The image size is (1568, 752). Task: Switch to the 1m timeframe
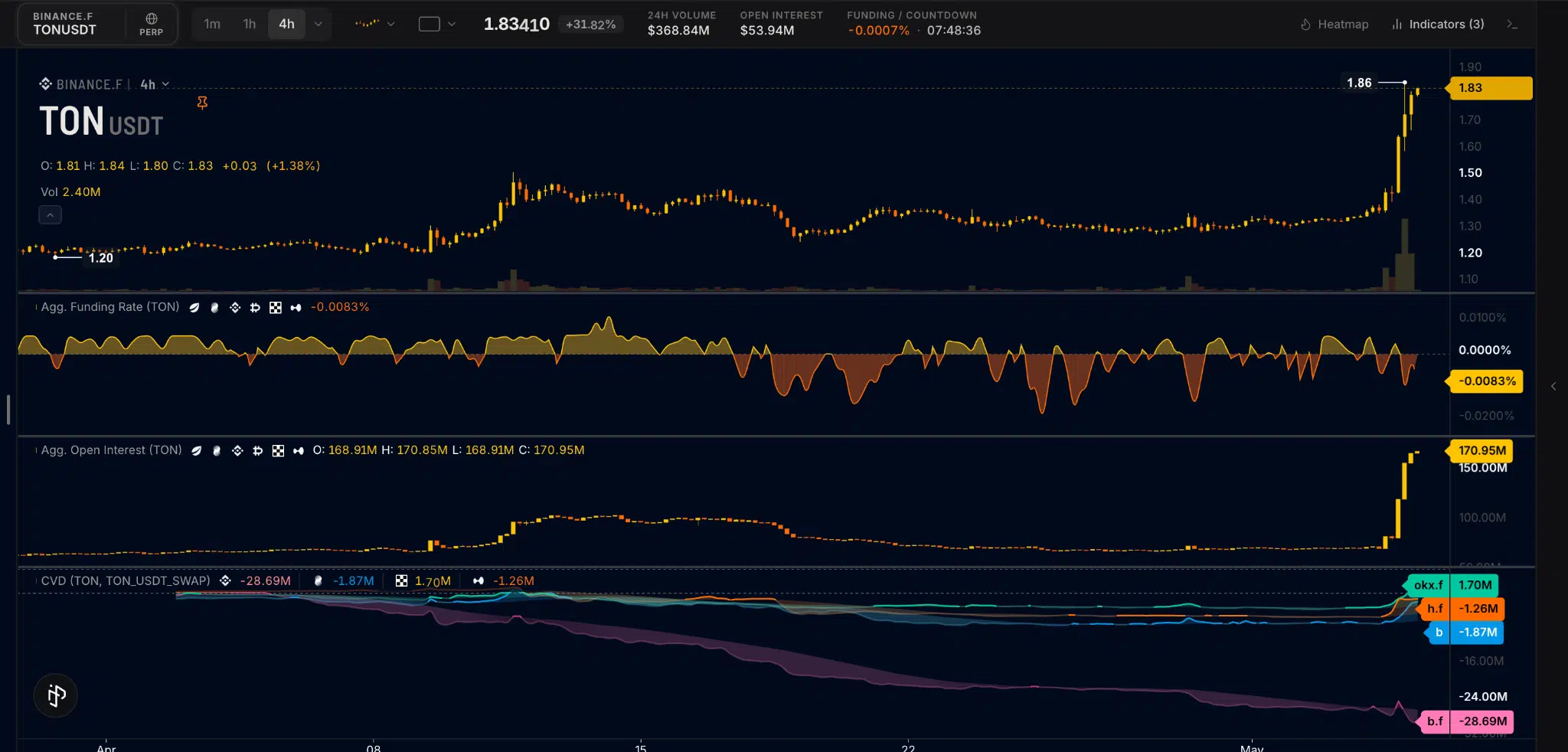click(212, 24)
